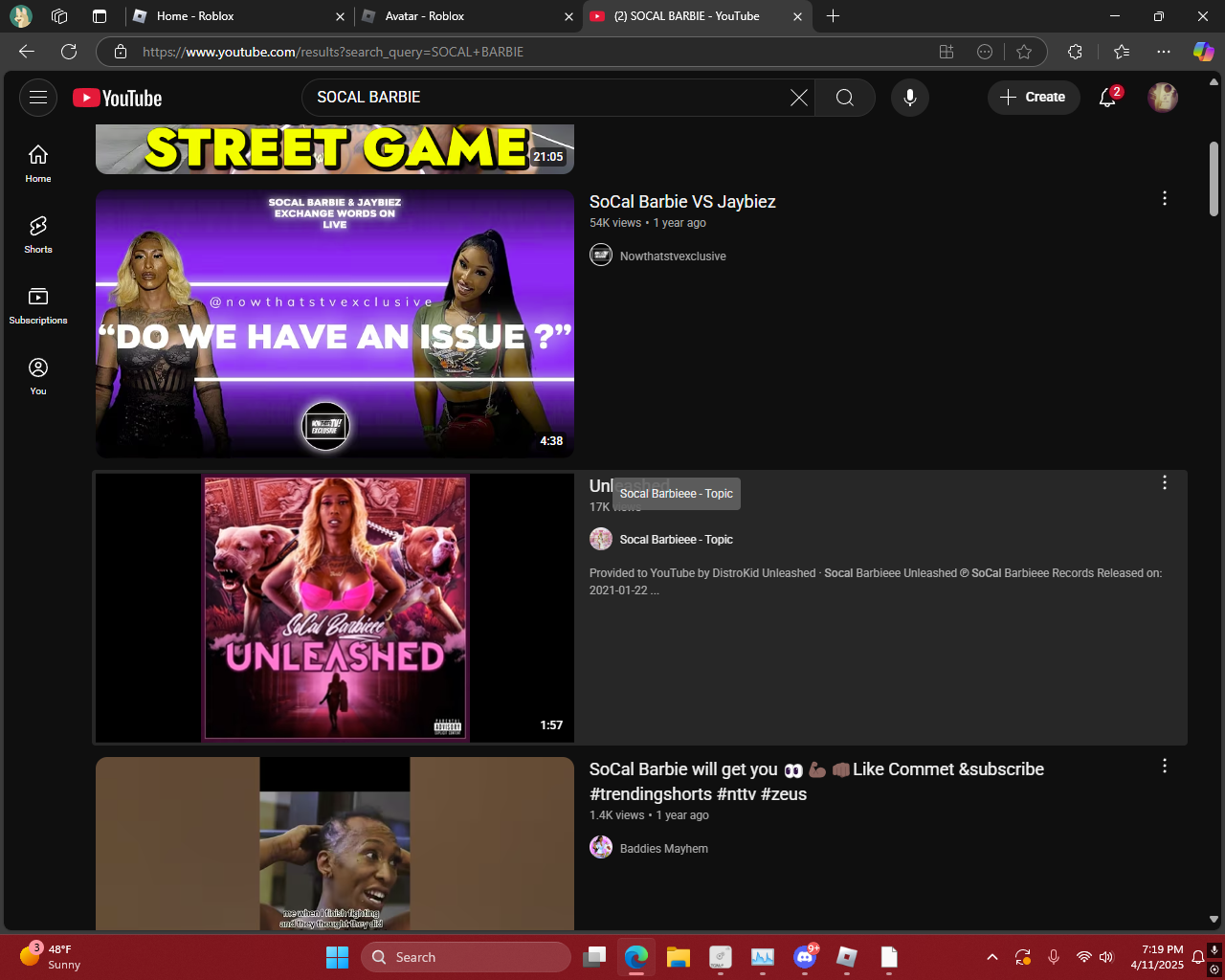The width and height of the screenshot is (1225, 980).
Task: Open the YouTube guide hamburger menu
Action: tap(38, 98)
